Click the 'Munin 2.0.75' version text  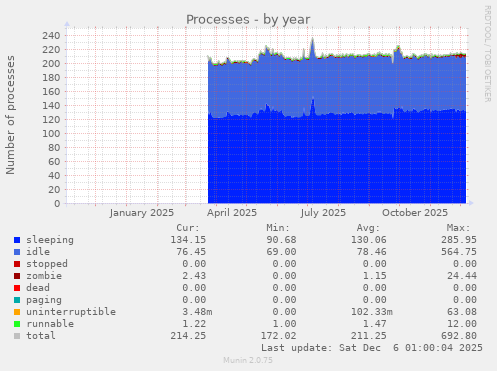(x=248, y=360)
